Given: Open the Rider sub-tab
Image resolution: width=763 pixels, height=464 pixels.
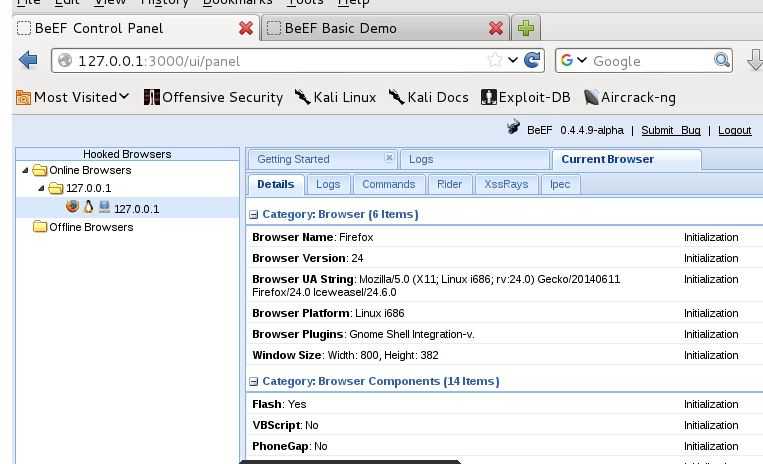Looking at the screenshot, I should coord(449,184).
